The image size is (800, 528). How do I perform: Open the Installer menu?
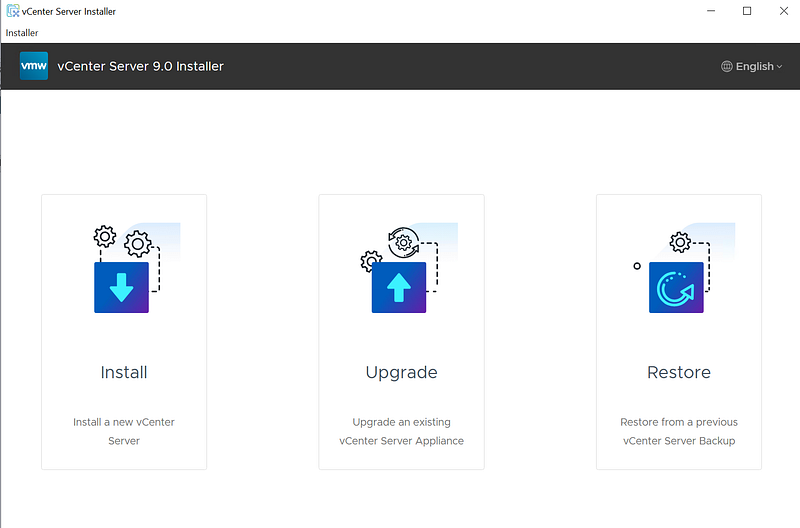click(22, 33)
